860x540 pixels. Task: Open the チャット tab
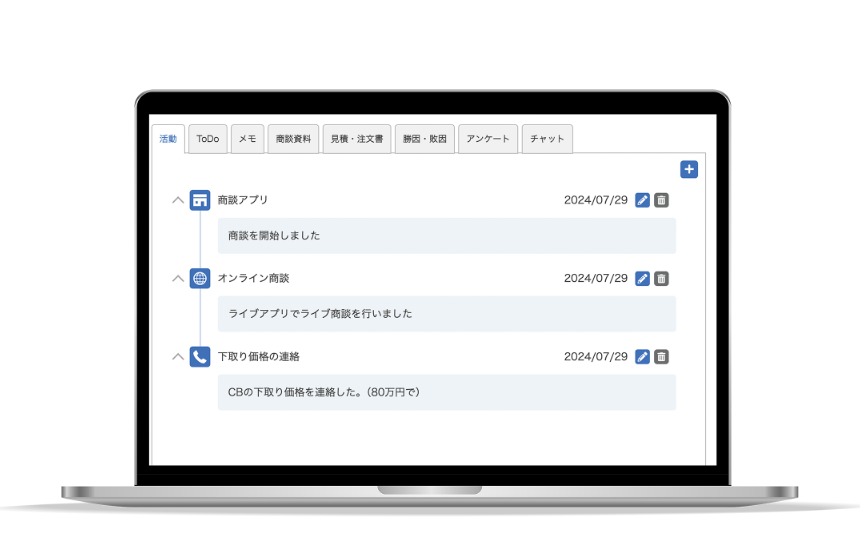pos(547,139)
